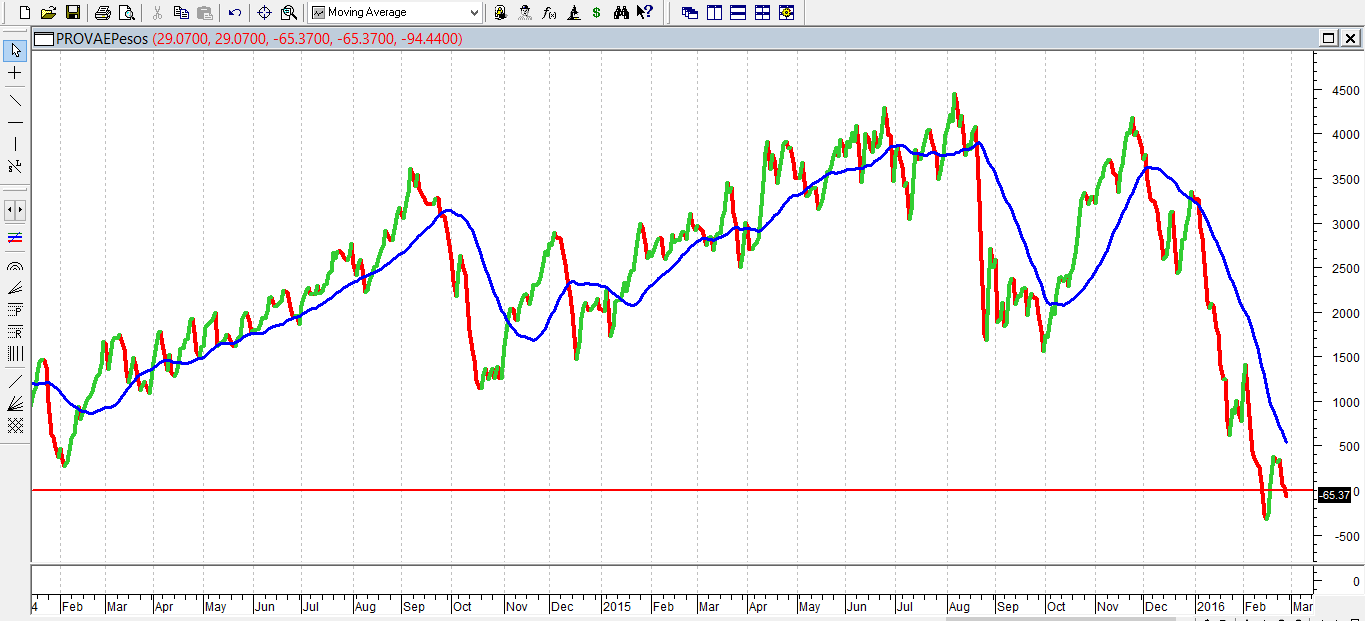Click the -65.37 price label
1365x621 pixels.
point(1335,495)
